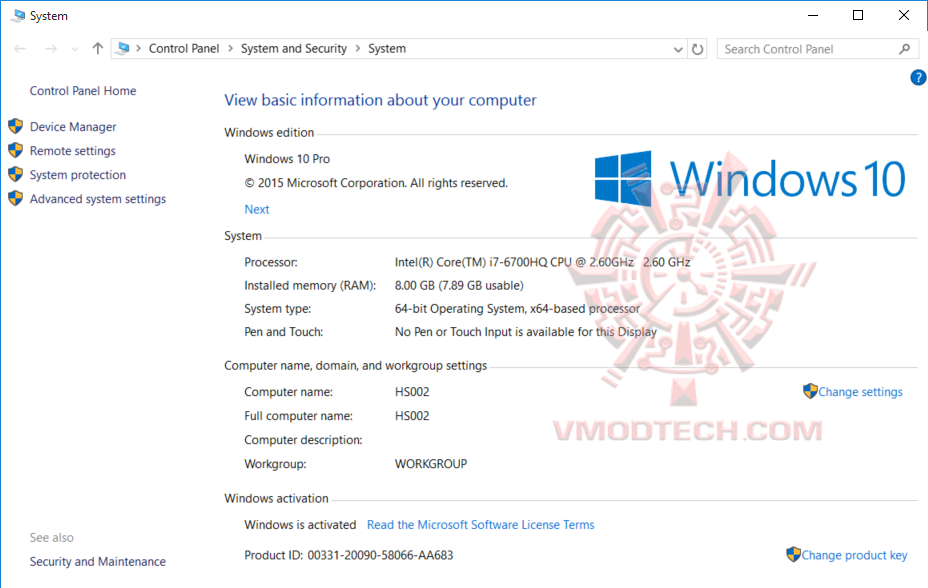Click the Next link under Windows edition
This screenshot has width=928, height=588.
256,209
